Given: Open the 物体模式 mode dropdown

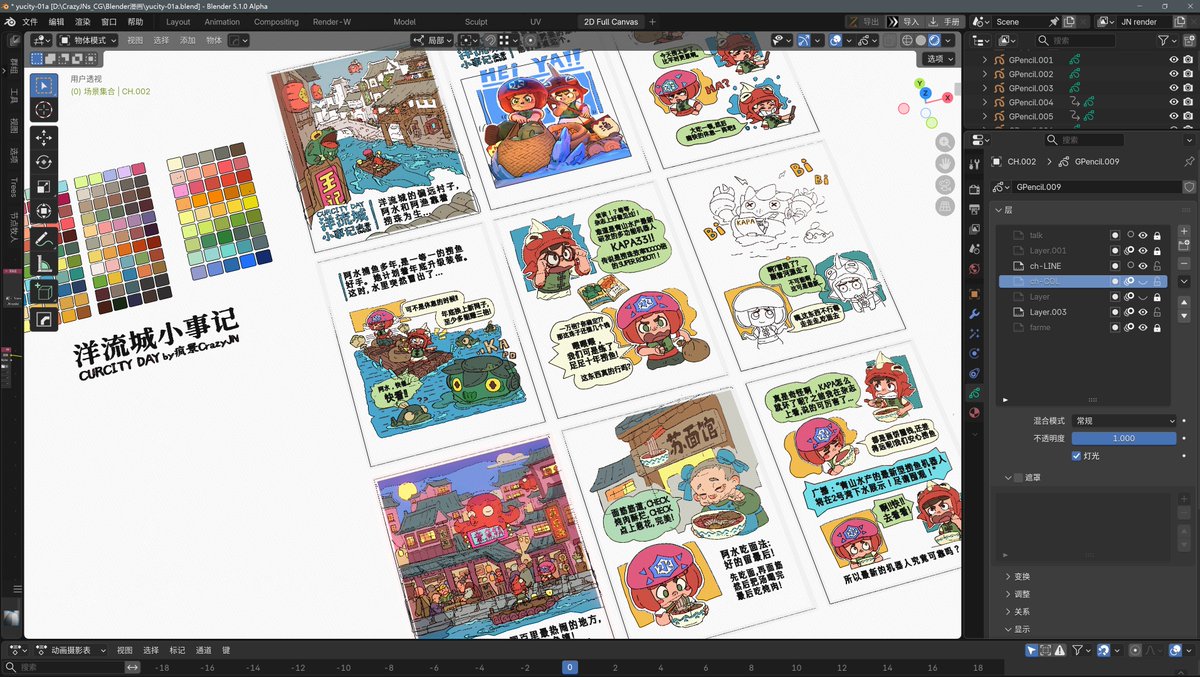Looking at the screenshot, I should pyautogui.click(x=88, y=40).
